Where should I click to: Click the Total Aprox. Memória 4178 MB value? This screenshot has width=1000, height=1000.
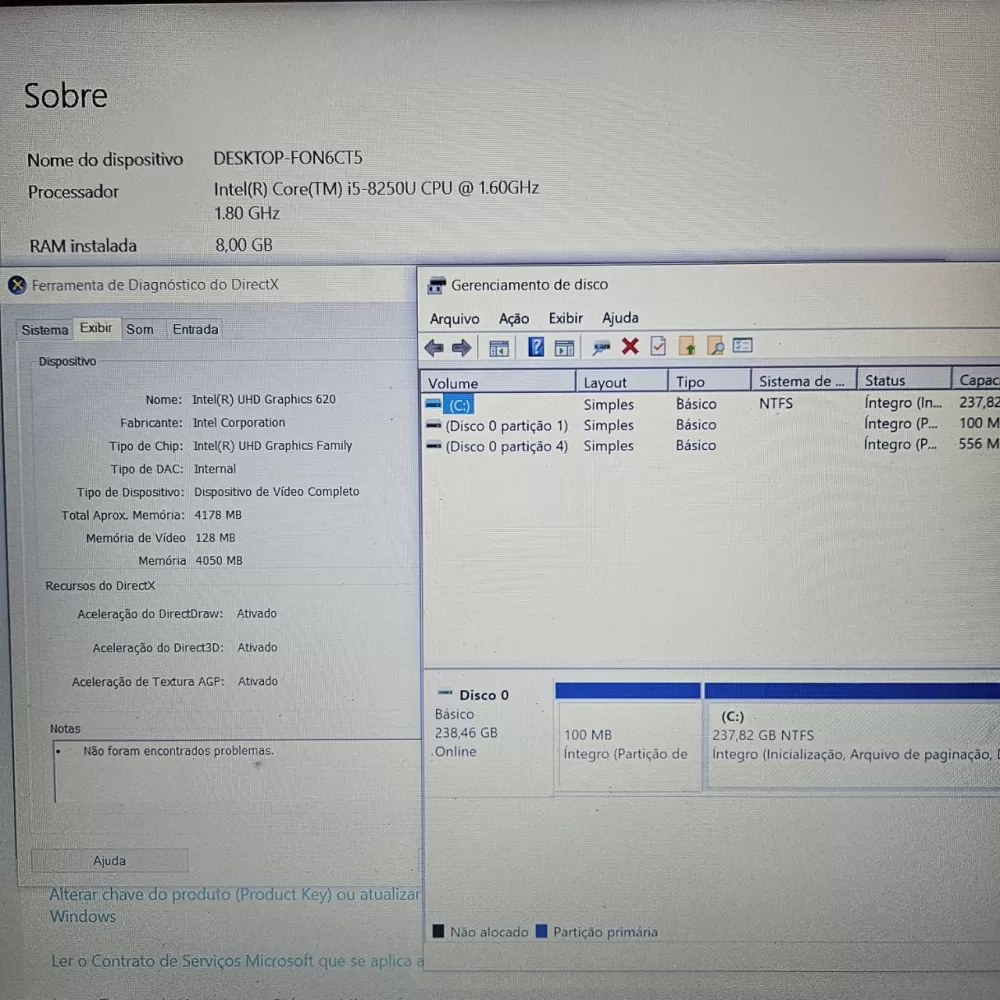pos(218,515)
